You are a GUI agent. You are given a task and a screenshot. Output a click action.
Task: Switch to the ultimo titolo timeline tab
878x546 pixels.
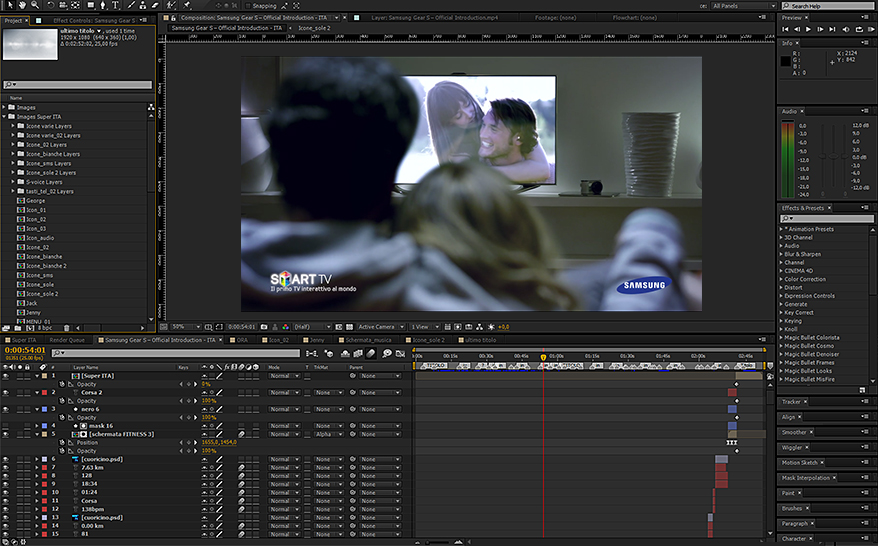click(x=480, y=340)
